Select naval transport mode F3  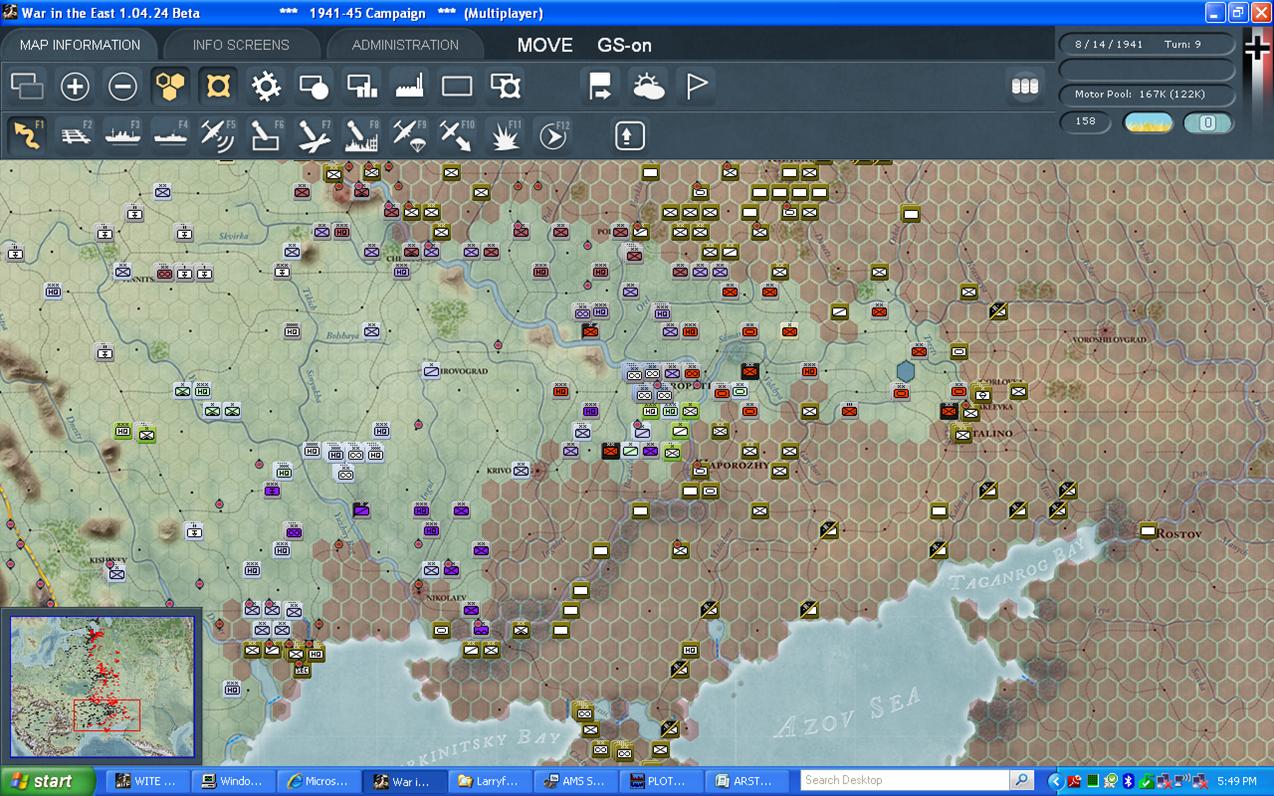pyautogui.click(x=123, y=135)
